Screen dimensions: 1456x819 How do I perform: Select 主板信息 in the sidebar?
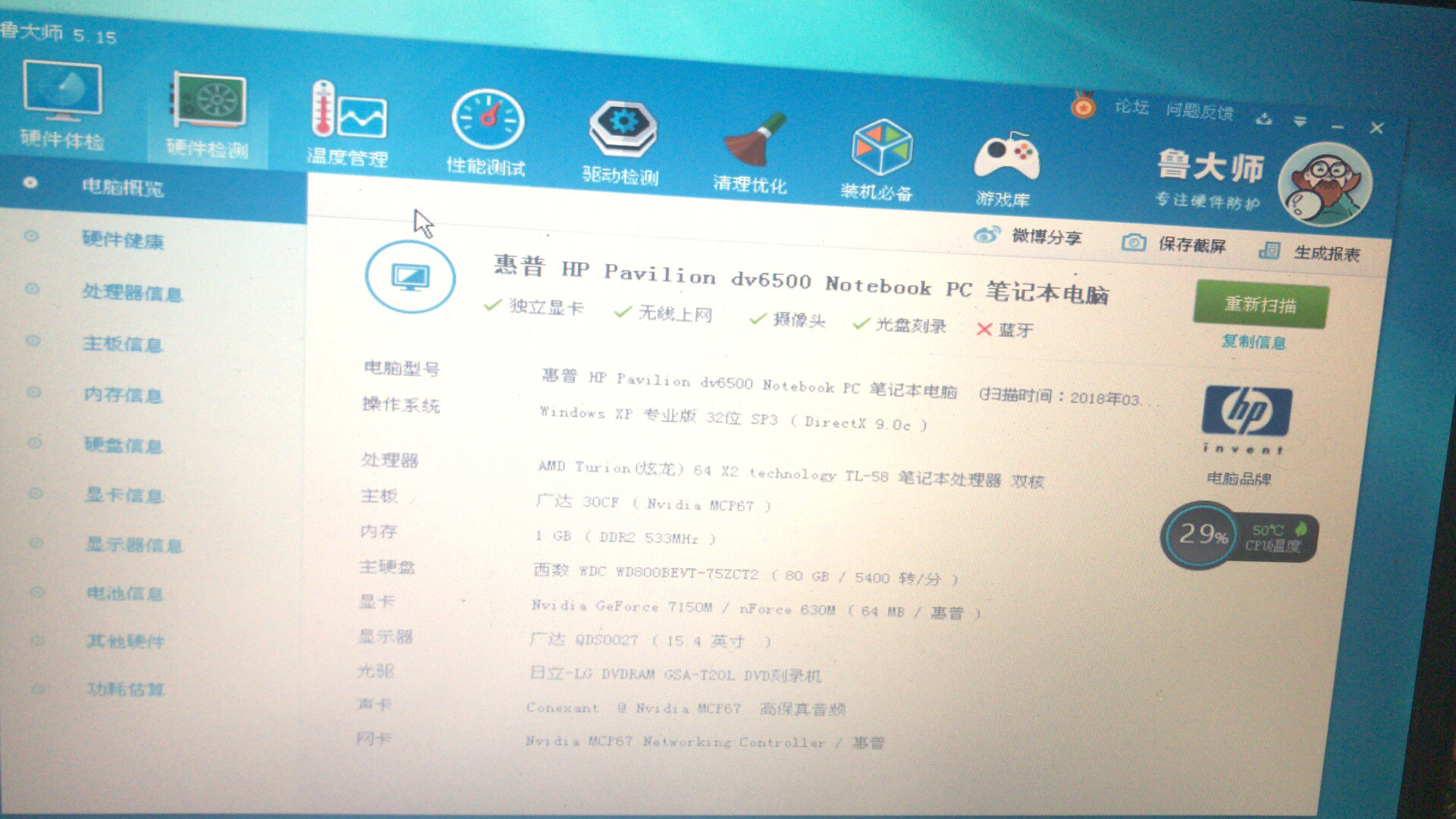click(123, 344)
